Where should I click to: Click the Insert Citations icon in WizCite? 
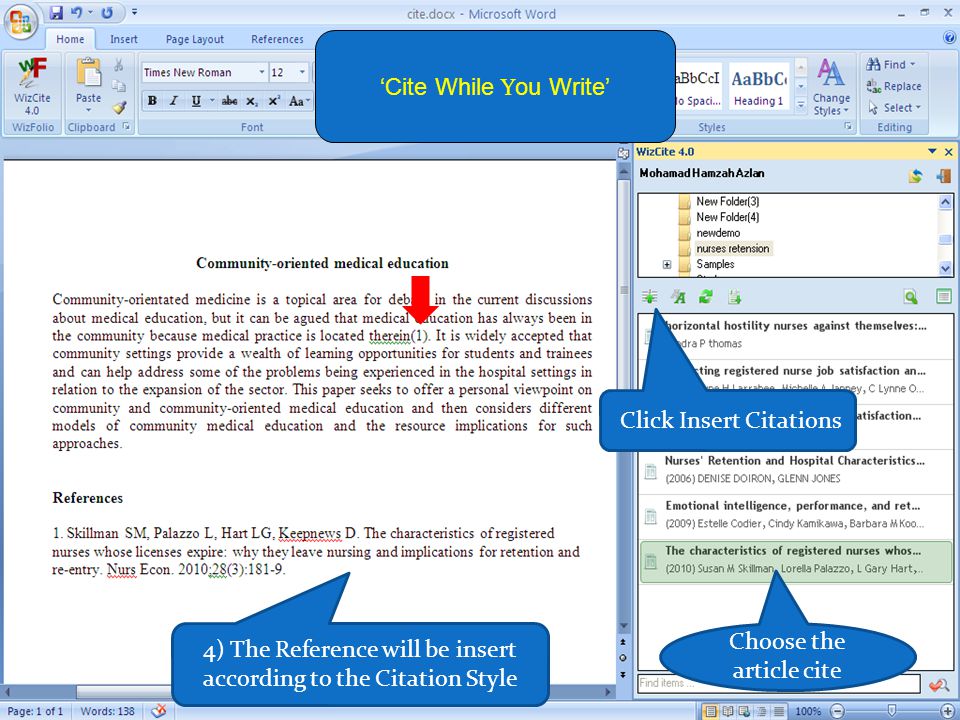(650, 297)
